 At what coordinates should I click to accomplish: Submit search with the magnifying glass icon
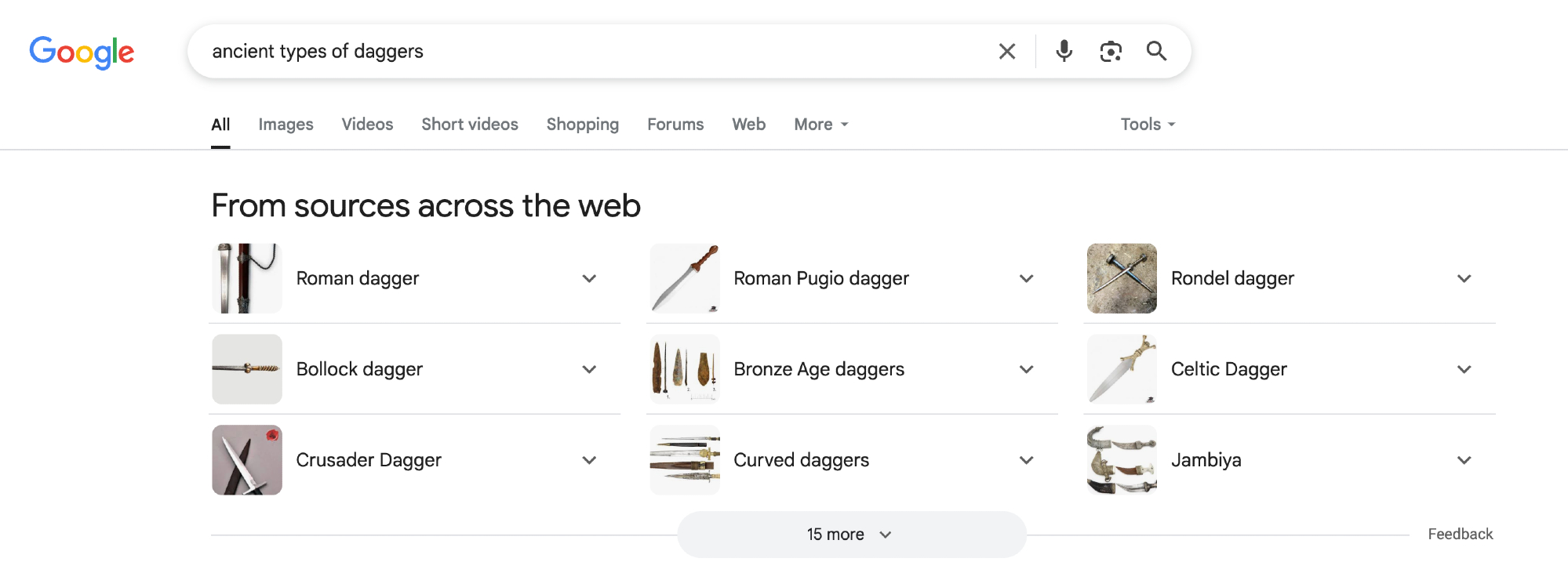pyautogui.click(x=1156, y=52)
